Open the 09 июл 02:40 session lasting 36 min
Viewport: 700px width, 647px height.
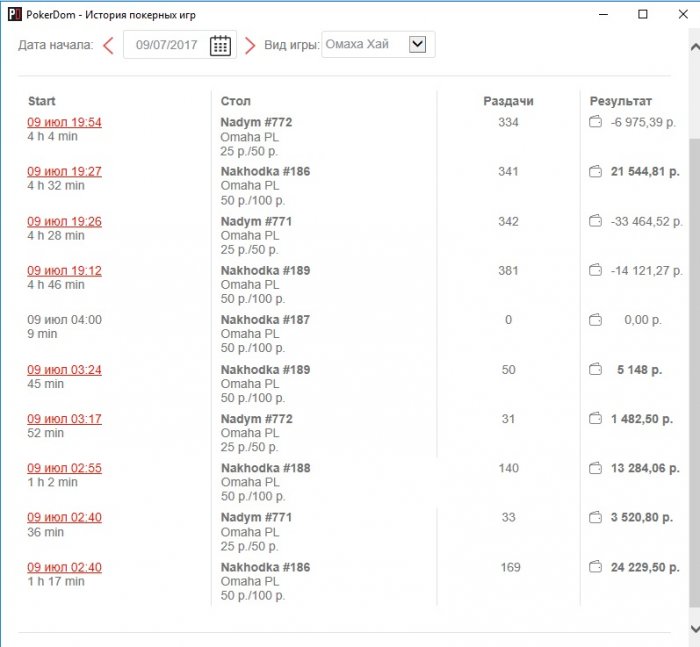tap(64, 517)
